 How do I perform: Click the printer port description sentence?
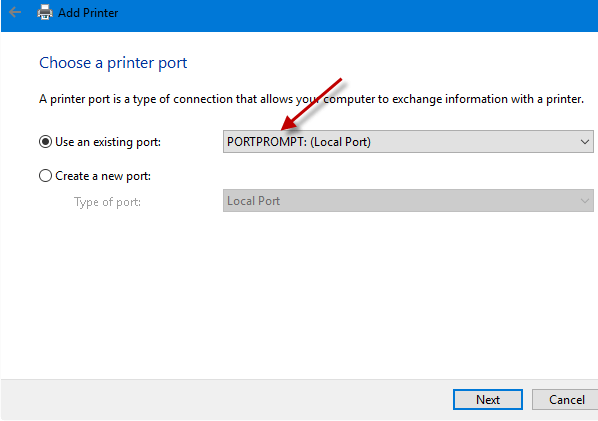311,99
